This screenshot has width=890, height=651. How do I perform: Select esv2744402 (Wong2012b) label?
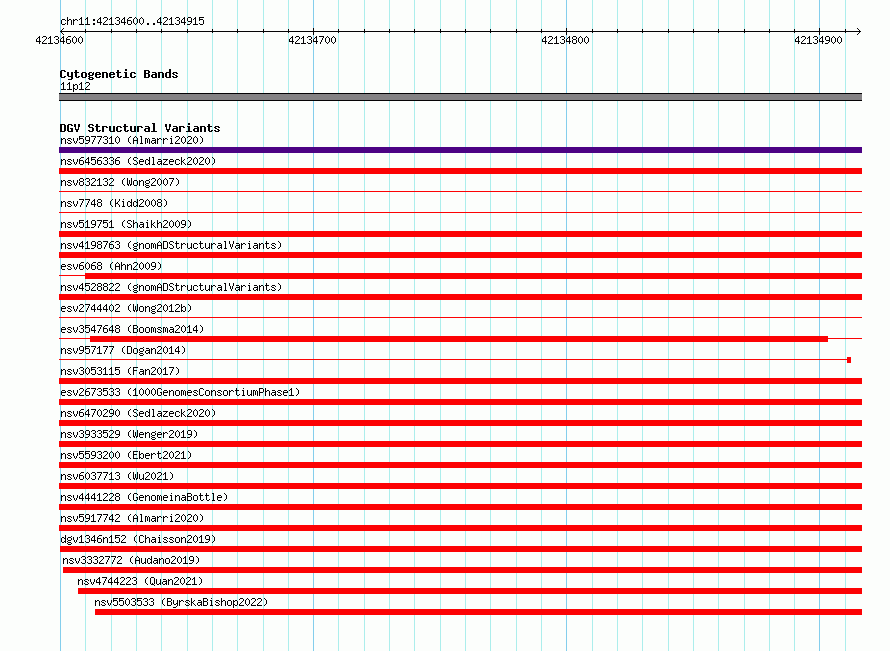126,308
